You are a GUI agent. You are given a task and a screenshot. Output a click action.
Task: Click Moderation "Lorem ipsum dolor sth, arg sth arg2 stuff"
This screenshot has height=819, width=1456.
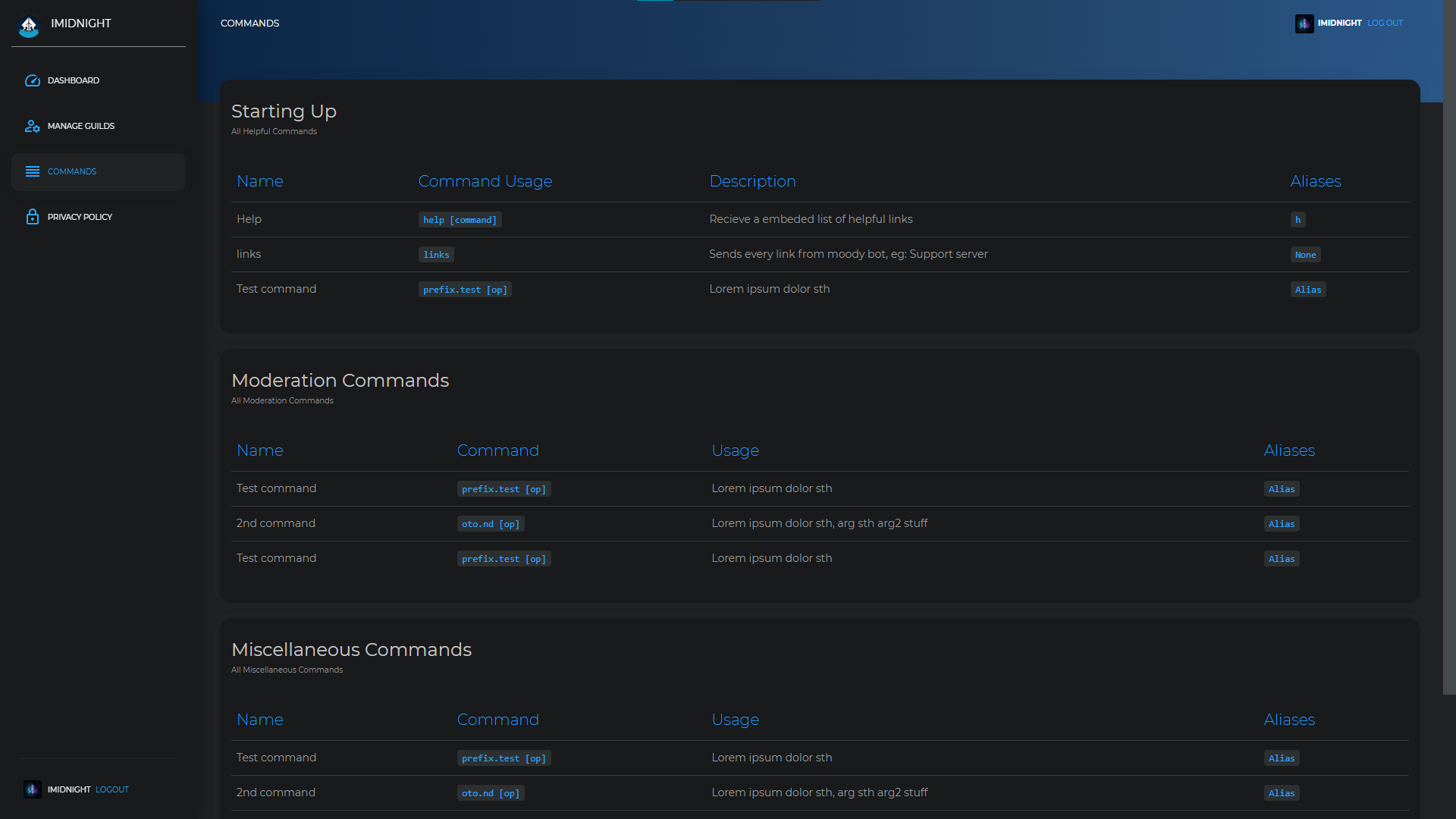tap(820, 523)
